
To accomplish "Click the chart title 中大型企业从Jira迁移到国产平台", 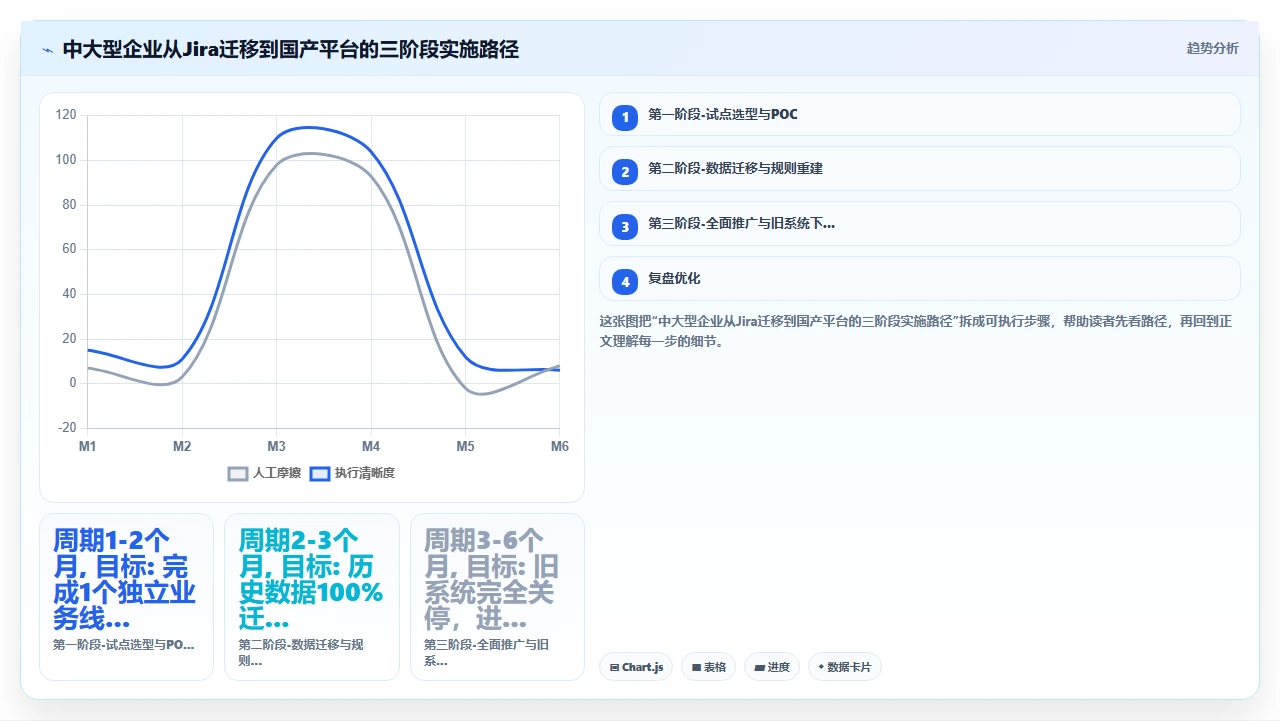I will [x=291, y=49].
